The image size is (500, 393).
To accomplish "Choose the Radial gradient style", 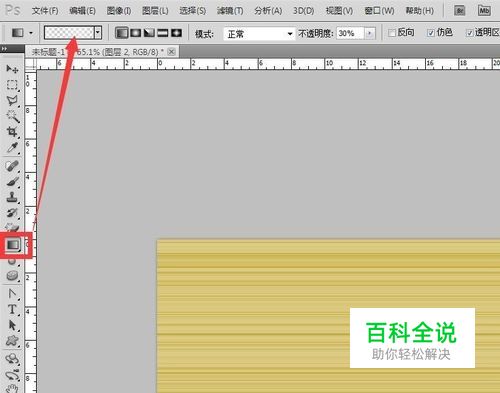I will click(x=136, y=33).
